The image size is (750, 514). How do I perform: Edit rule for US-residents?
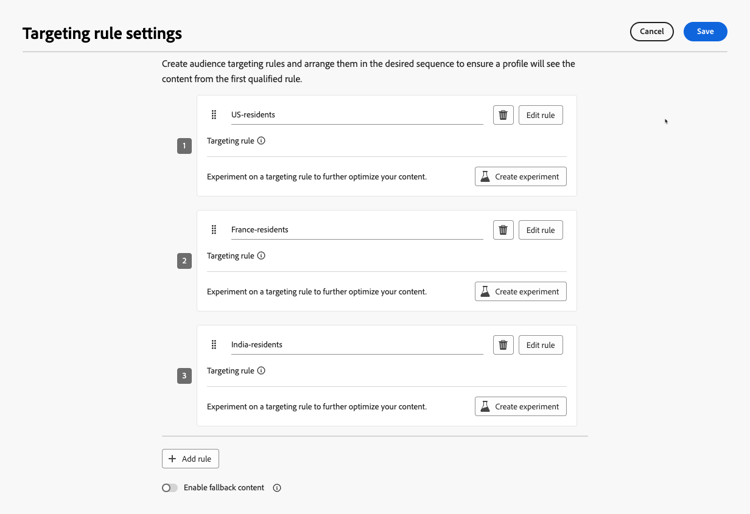click(x=540, y=115)
